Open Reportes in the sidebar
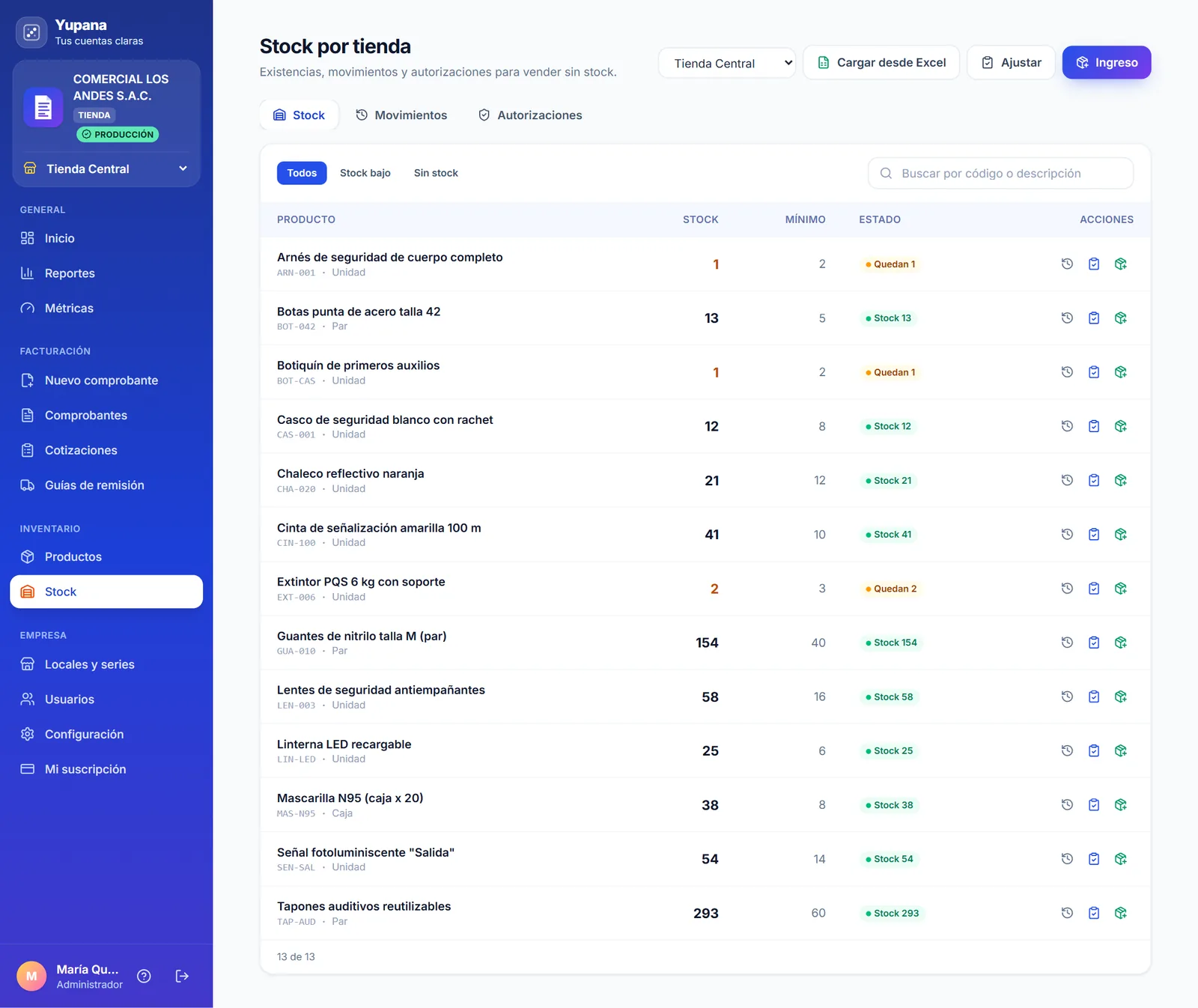Screen dimensions: 1198x1008 106,273
